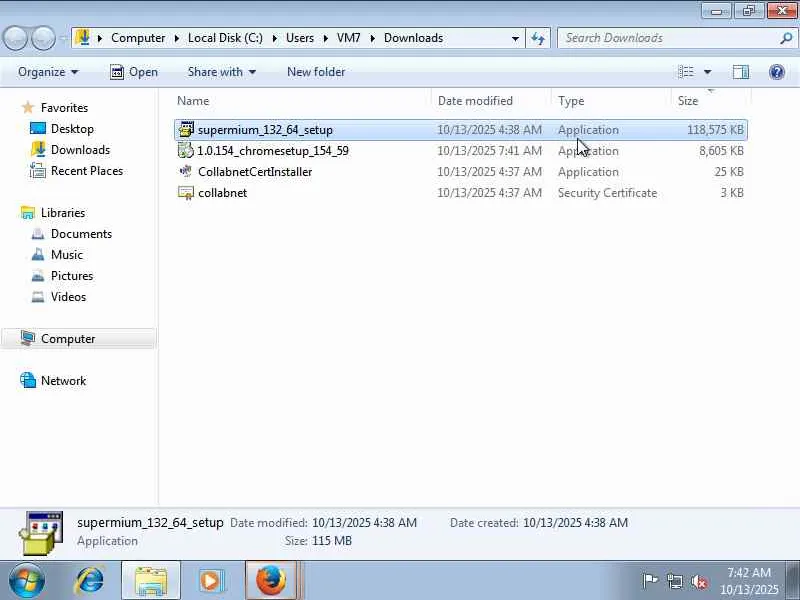The image size is (800, 600).
Task: Click the network tray icon
Action: coord(674,581)
